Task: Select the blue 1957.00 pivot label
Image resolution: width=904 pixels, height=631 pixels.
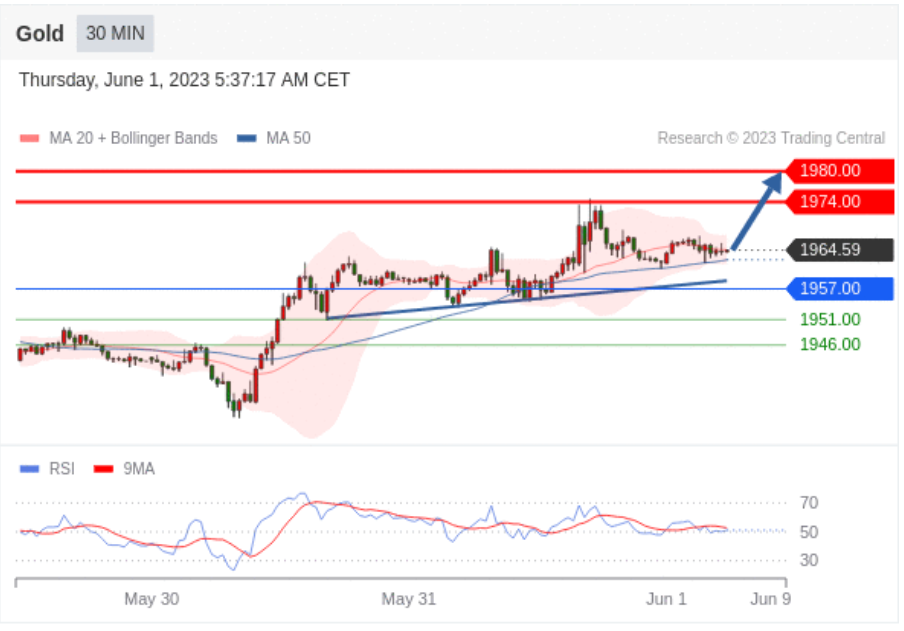Action: (841, 288)
